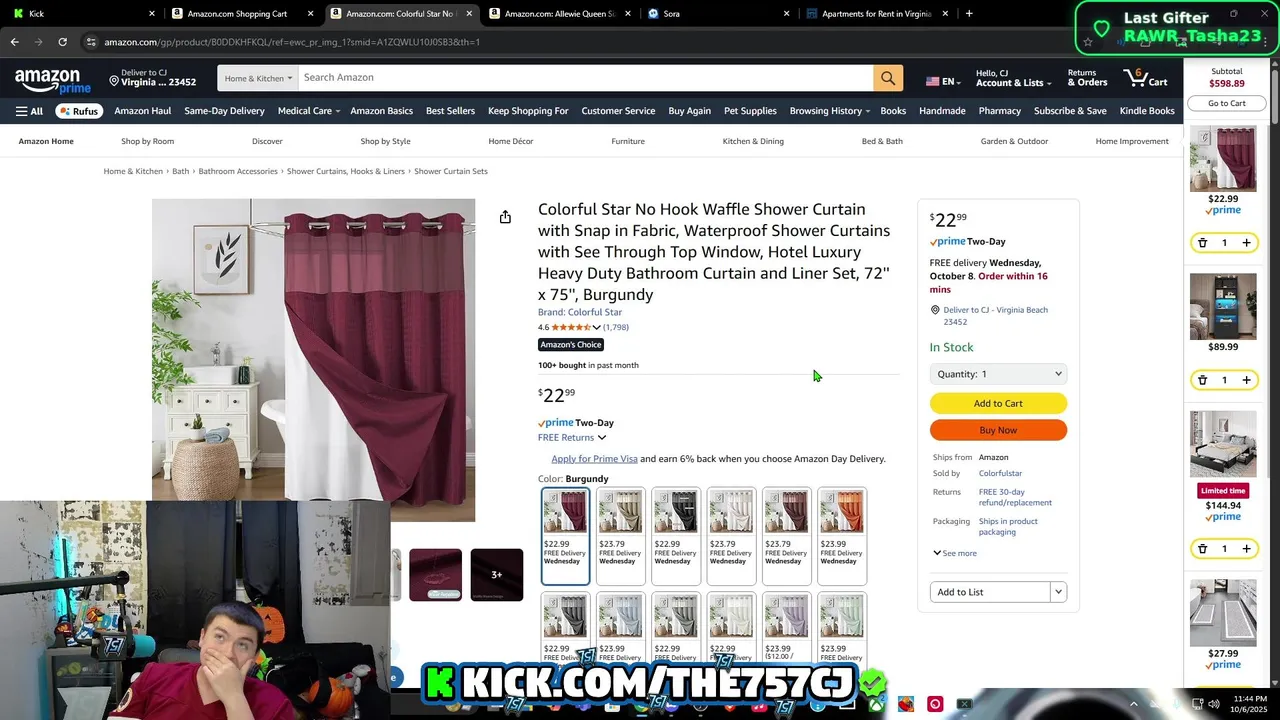The image size is (1280, 720).
Task: Choose the lavender curtain swatch at $23.99
Action: click(x=786, y=627)
